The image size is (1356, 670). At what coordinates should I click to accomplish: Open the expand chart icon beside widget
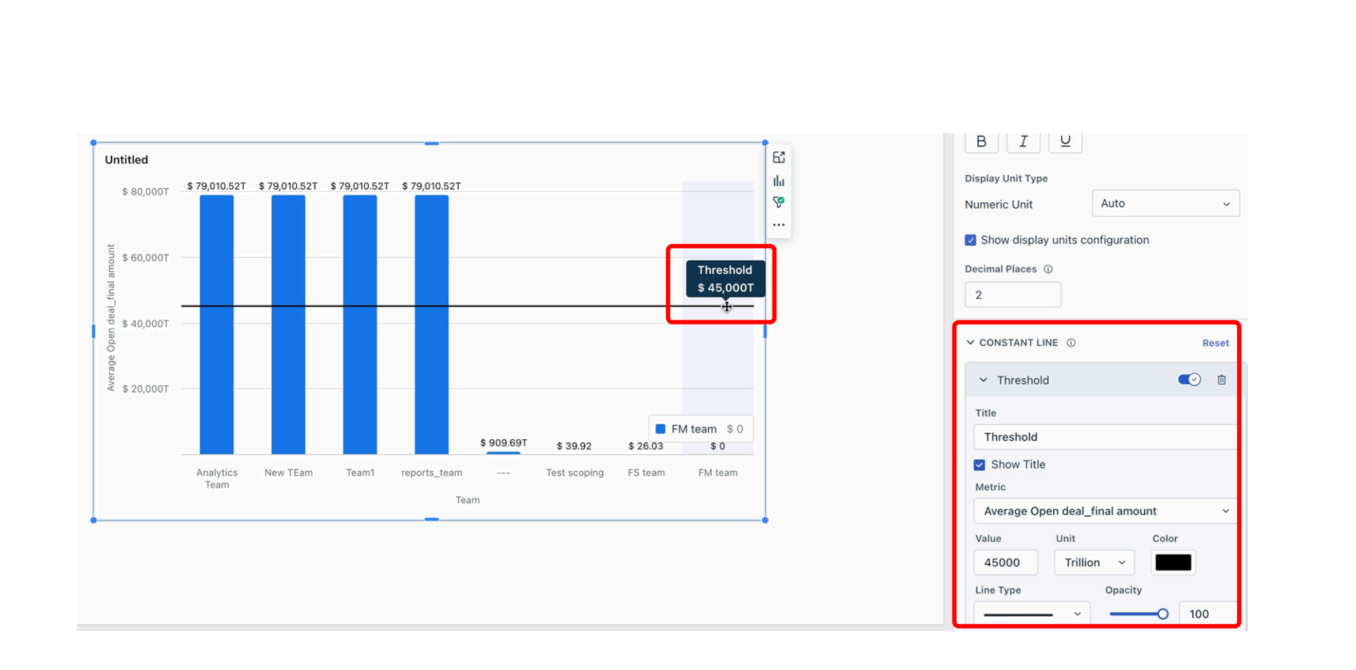click(779, 157)
